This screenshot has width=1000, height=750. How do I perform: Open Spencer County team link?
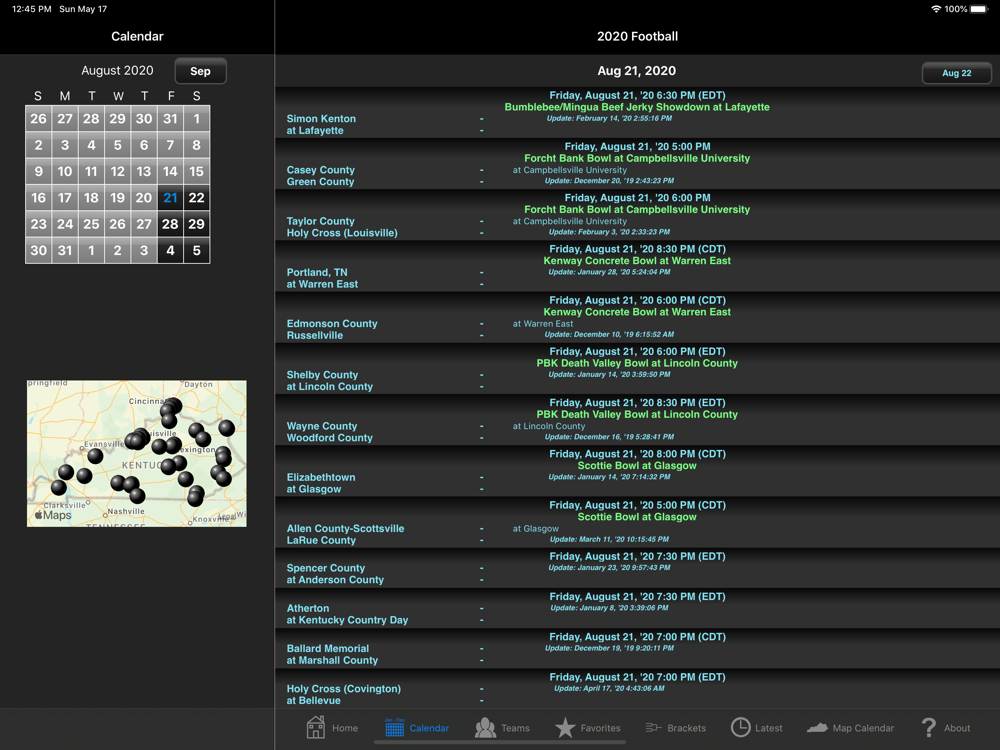pos(325,568)
